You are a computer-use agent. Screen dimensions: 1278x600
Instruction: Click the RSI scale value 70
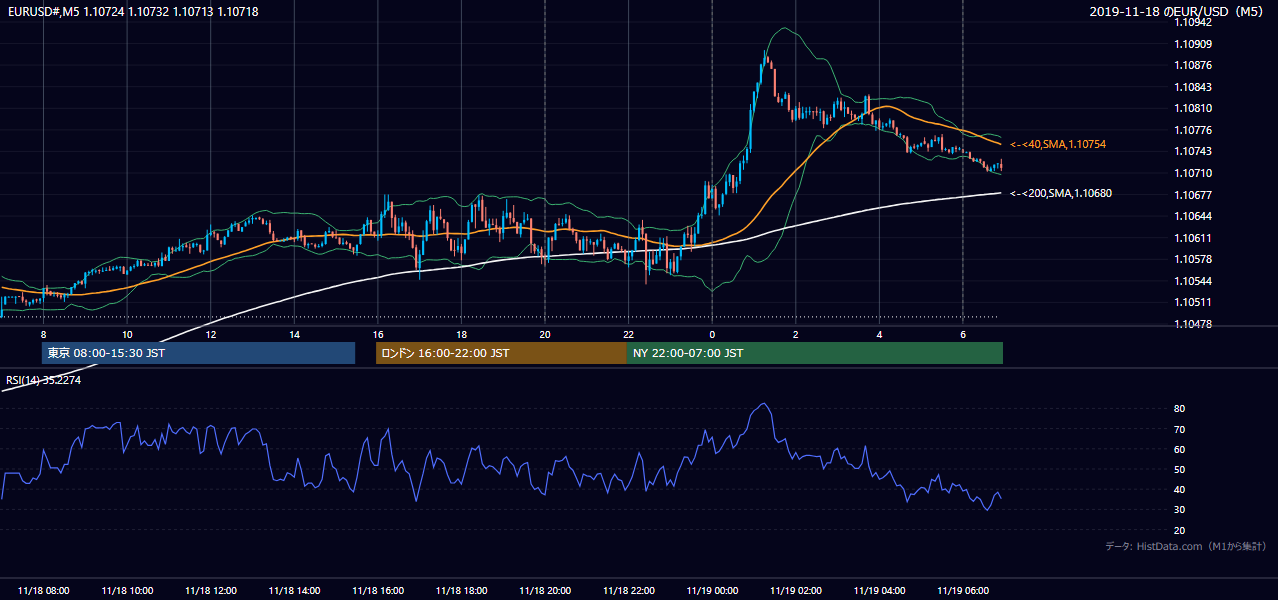[x=1180, y=429]
